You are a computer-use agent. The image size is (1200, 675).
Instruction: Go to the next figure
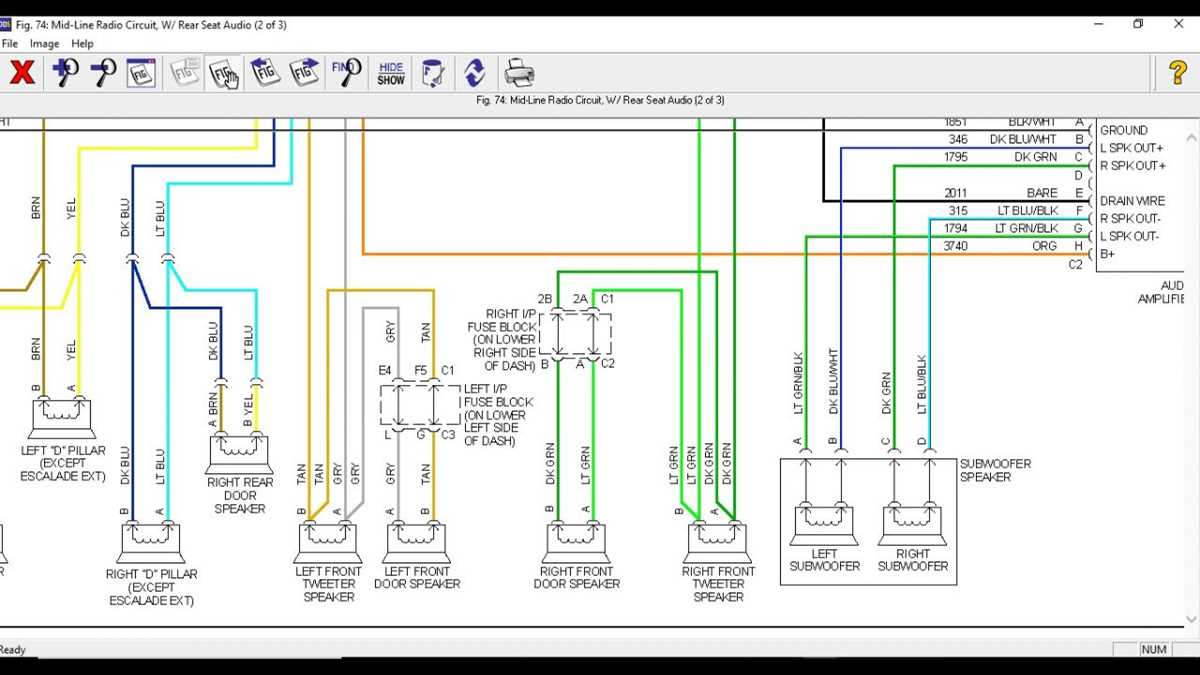coord(304,72)
